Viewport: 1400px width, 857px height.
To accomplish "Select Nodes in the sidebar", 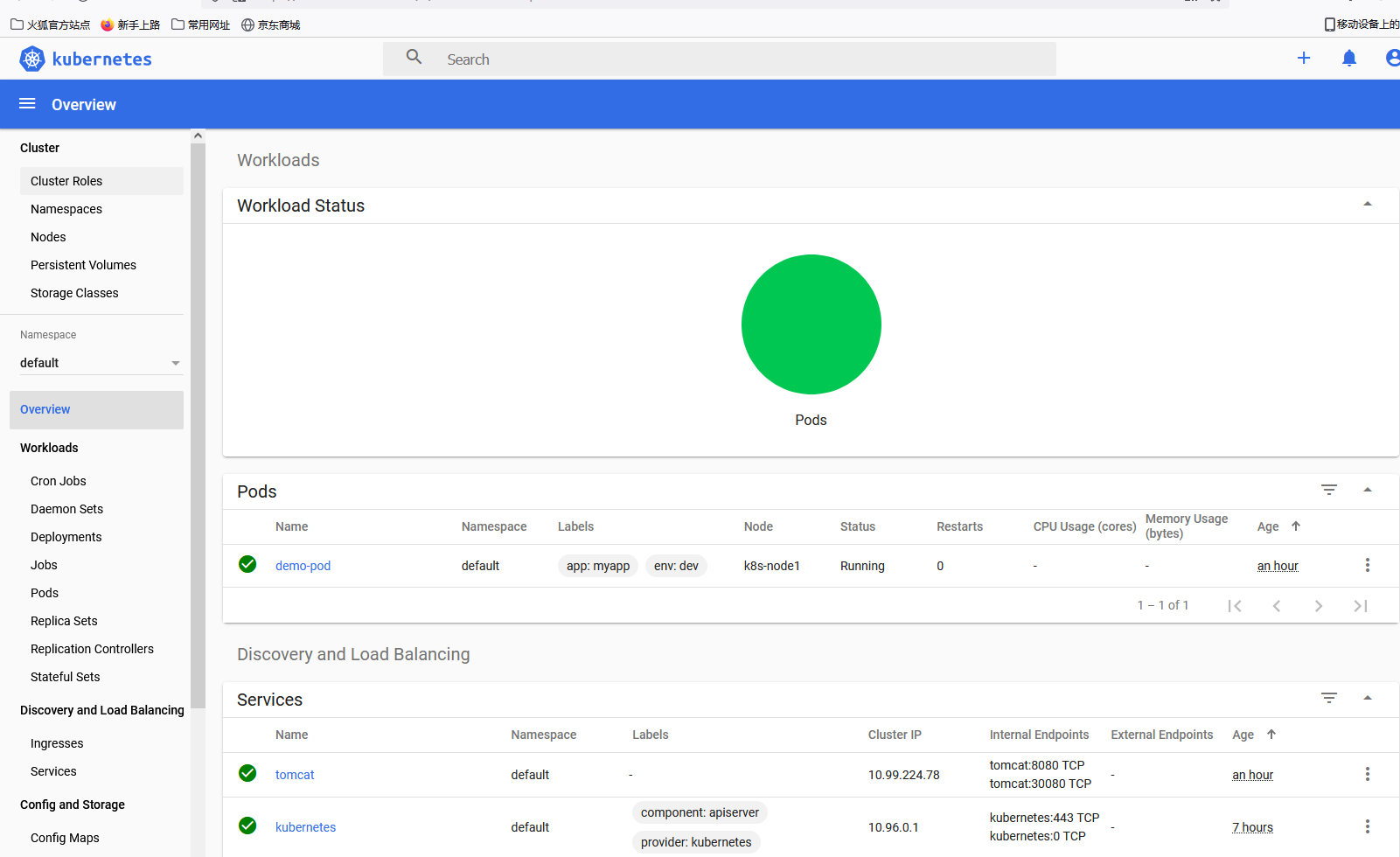I will 48,237.
